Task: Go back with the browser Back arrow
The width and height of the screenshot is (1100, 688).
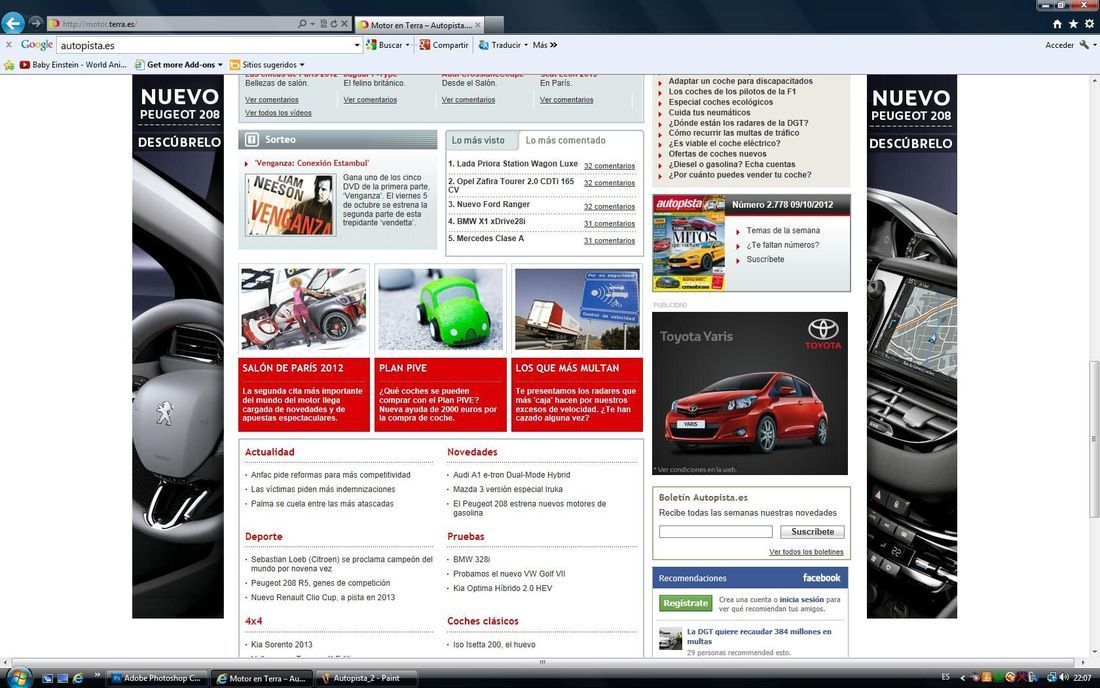Action: pos(13,23)
